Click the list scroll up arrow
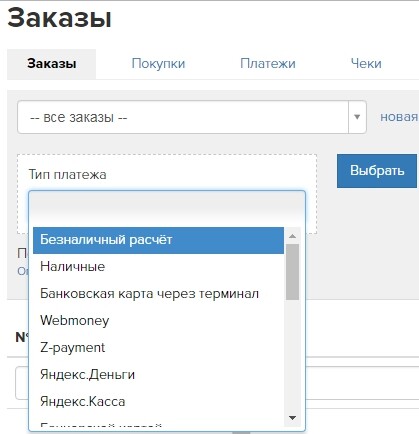 point(292,236)
